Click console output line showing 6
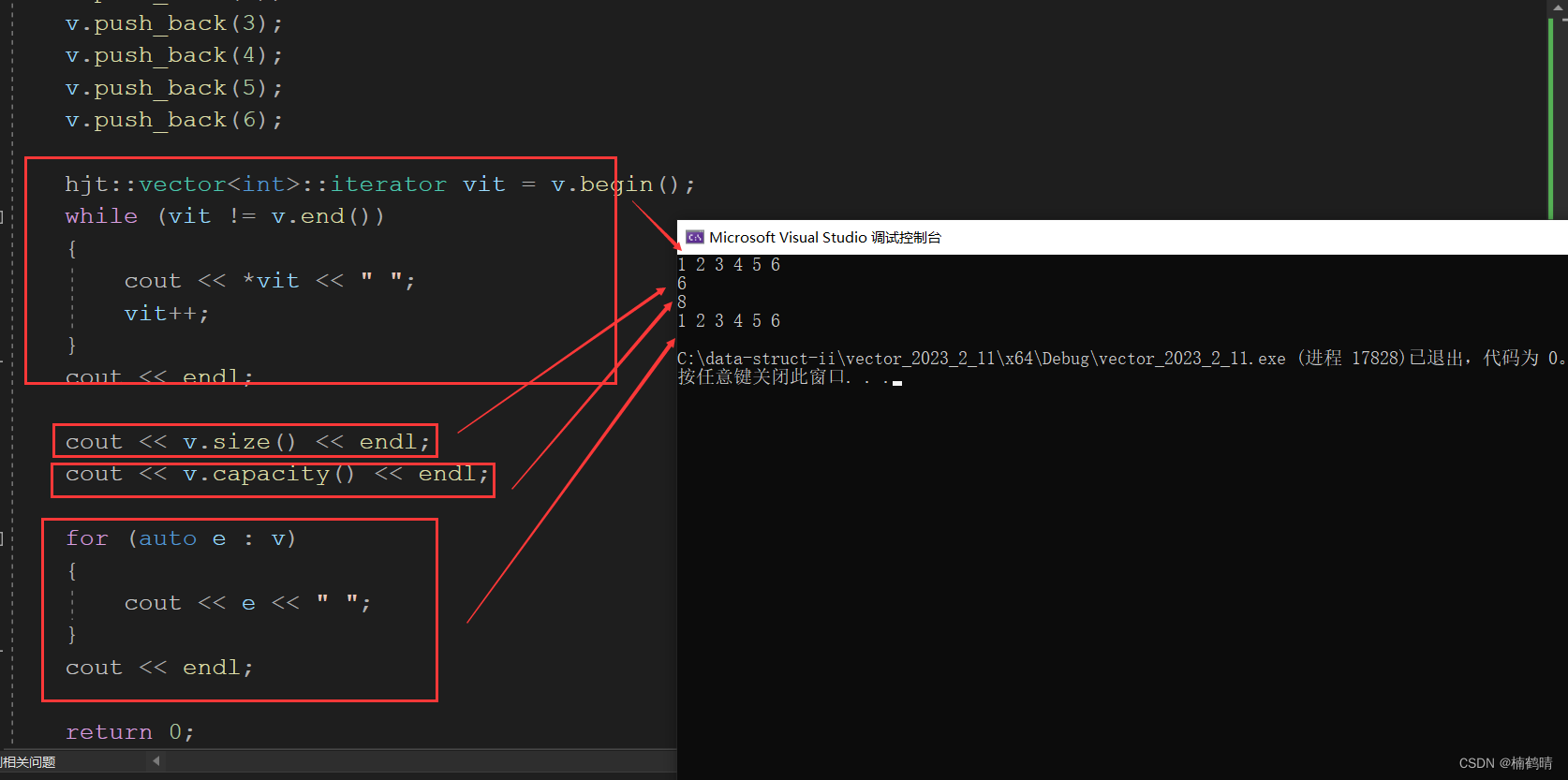The width and height of the screenshot is (1568, 780). click(x=682, y=284)
